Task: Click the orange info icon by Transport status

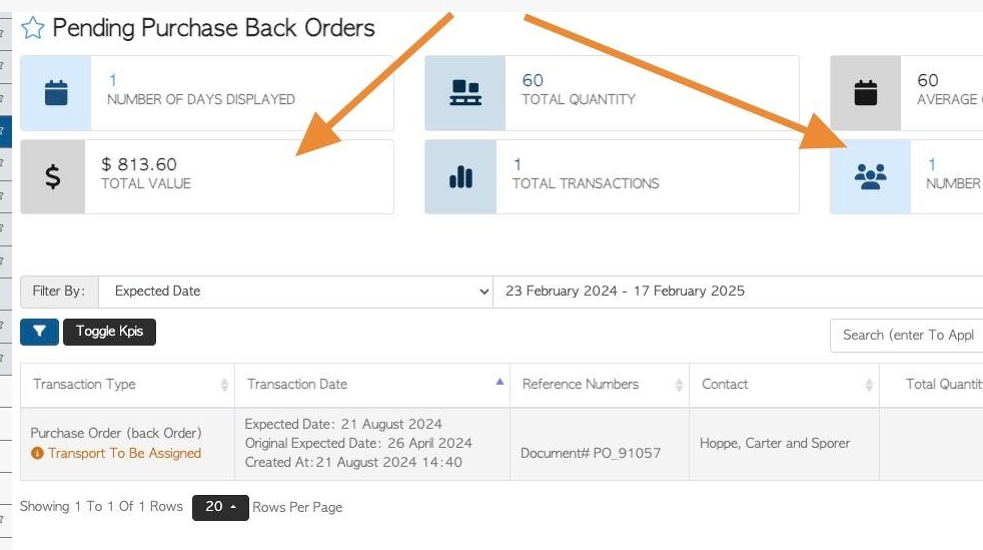Action: tap(38, 453)
